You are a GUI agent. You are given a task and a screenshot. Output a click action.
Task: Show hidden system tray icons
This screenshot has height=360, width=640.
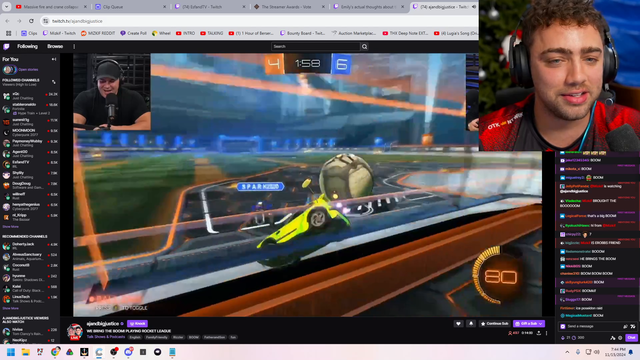pos(567,352)
